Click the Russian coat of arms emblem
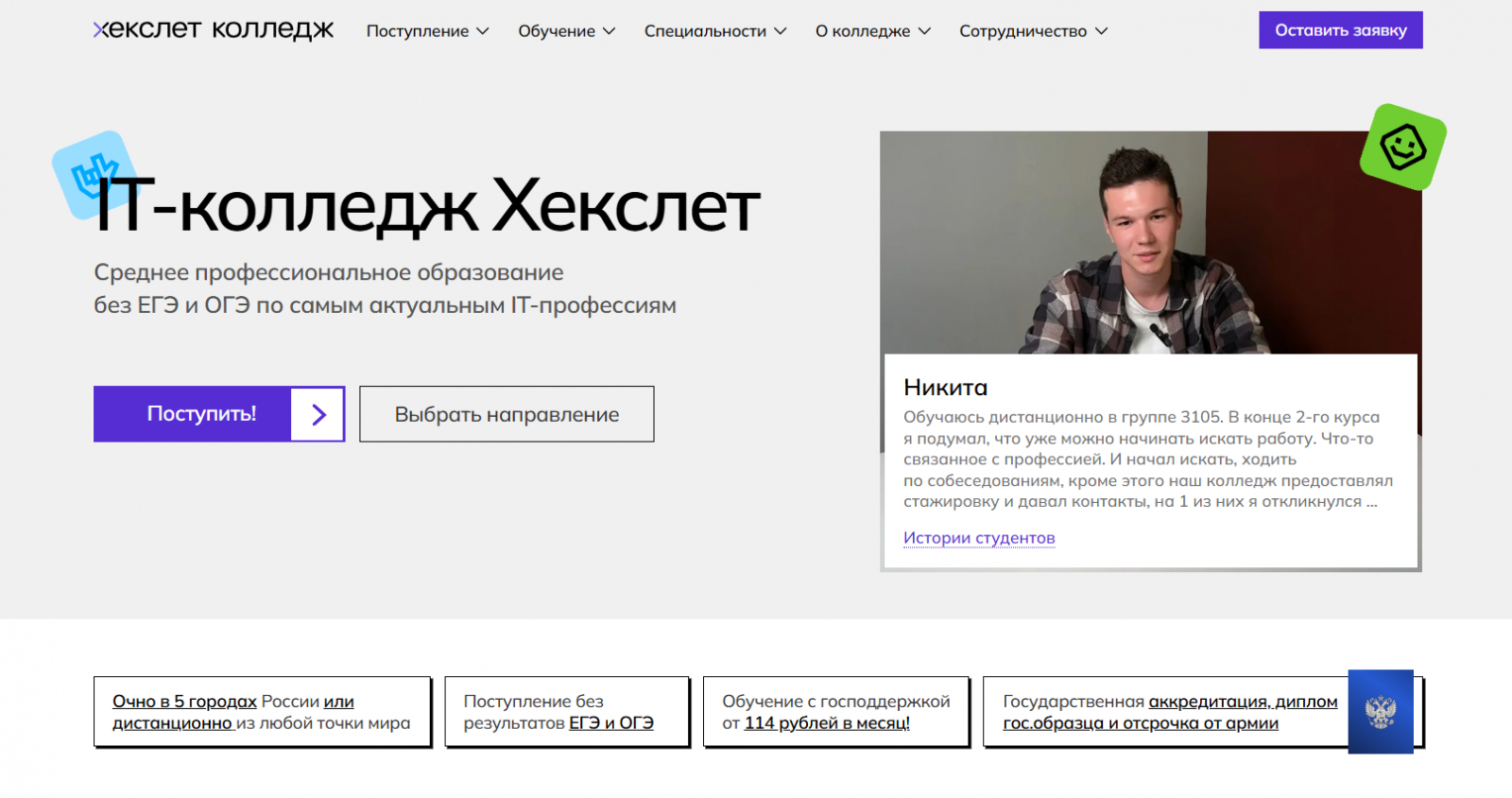This screenshot has height=798, width=1512. click(x=1381, y=712)
